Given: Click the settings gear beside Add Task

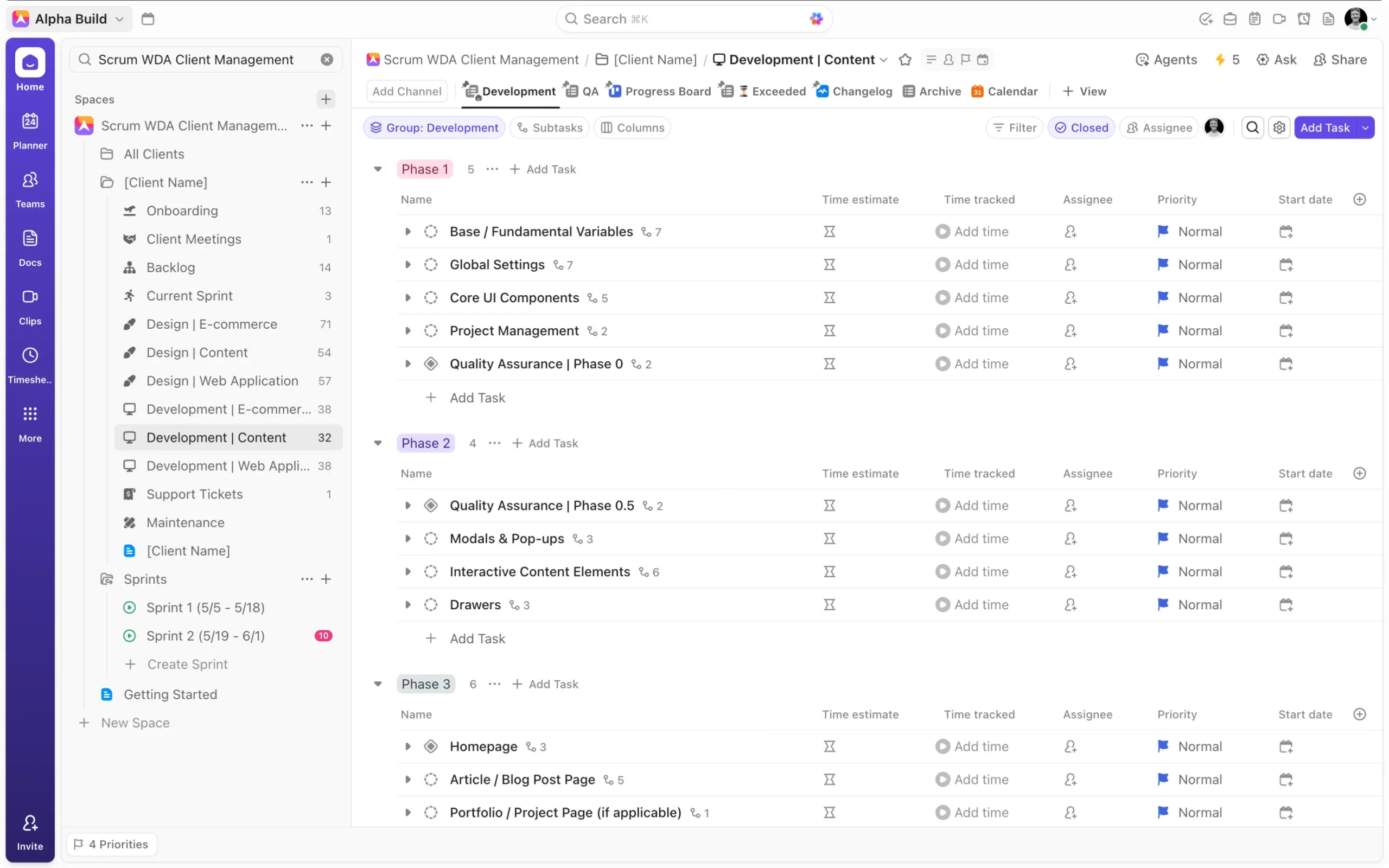Looking at the screenshot, I should click(1279, 127).
